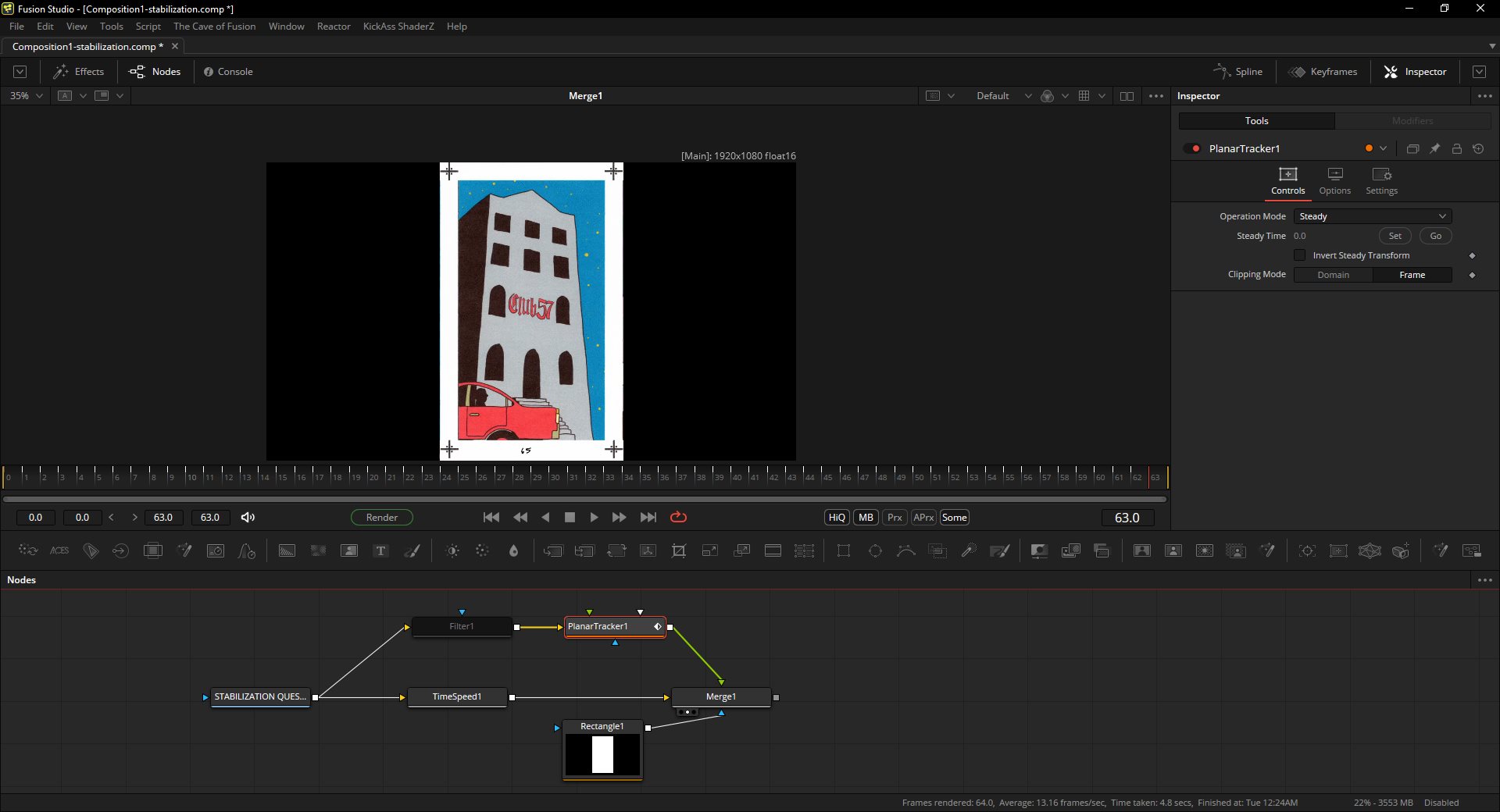Image resolution: width=1500 pixels, height=812 pixels.
Task: Toggle HiQ high quality rendering
Action: (x=837, y=518)
